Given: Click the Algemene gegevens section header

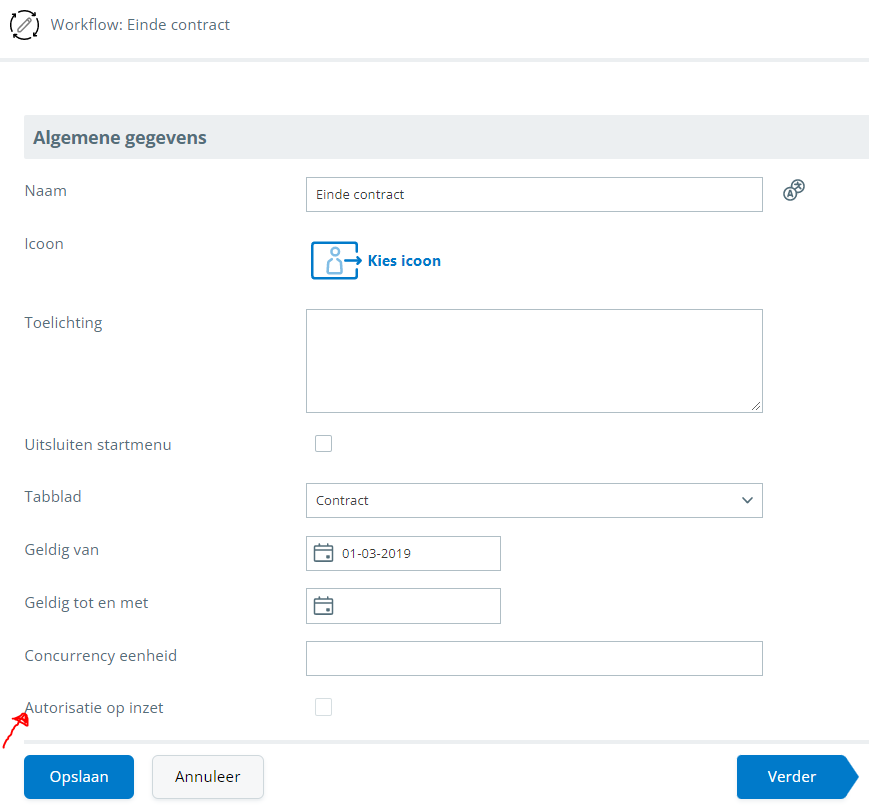Looking at the screenshot, I should pos(120,138).
